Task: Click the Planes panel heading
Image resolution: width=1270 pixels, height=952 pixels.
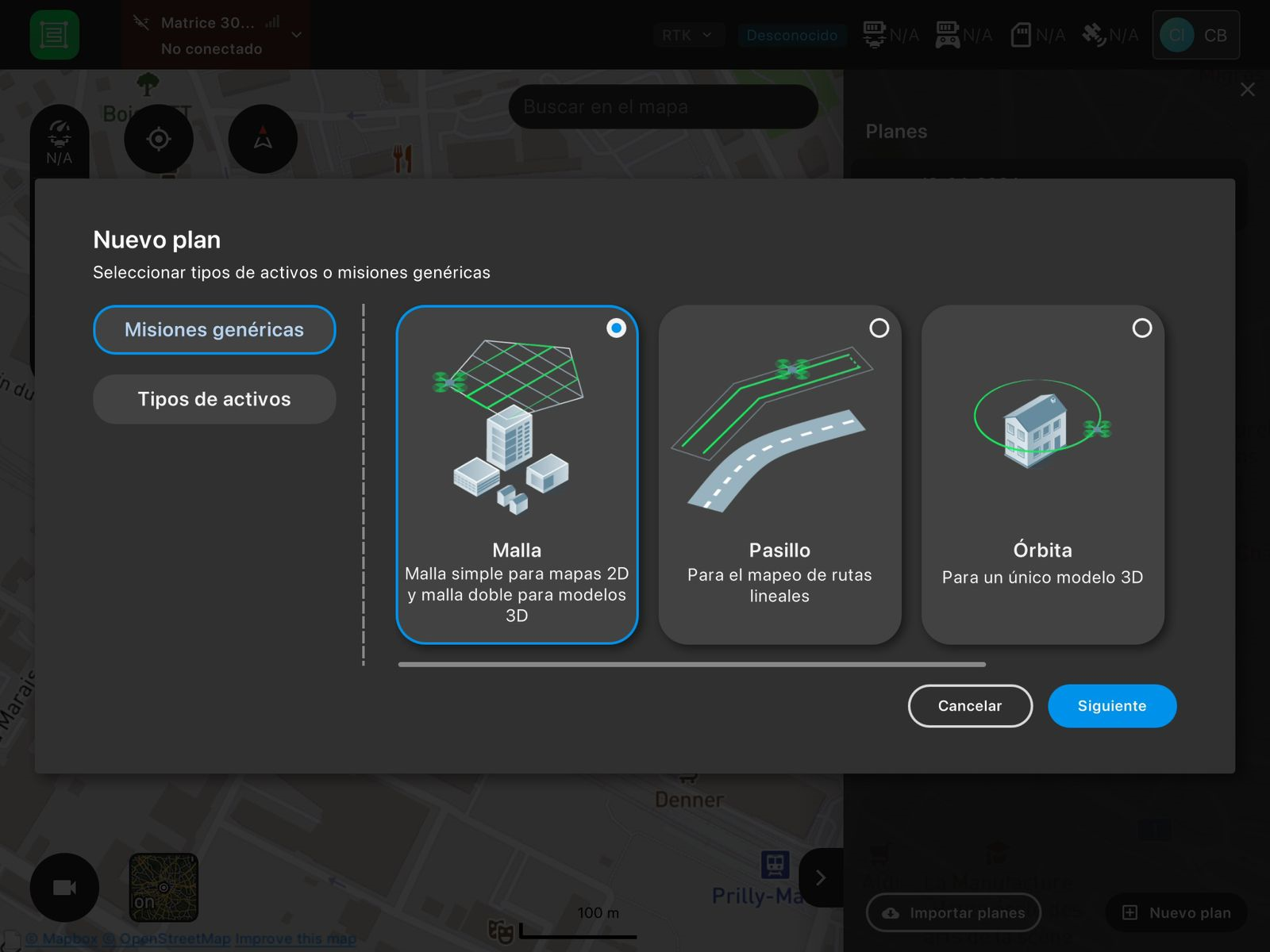Action: [896, 132]
